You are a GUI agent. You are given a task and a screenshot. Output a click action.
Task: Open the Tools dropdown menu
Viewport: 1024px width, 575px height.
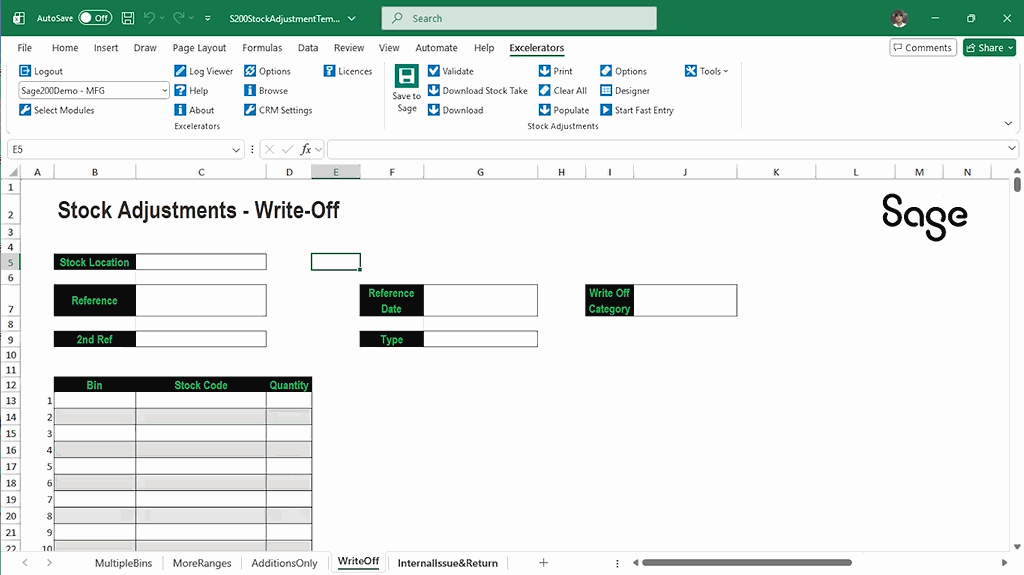[x=707, y=71]
